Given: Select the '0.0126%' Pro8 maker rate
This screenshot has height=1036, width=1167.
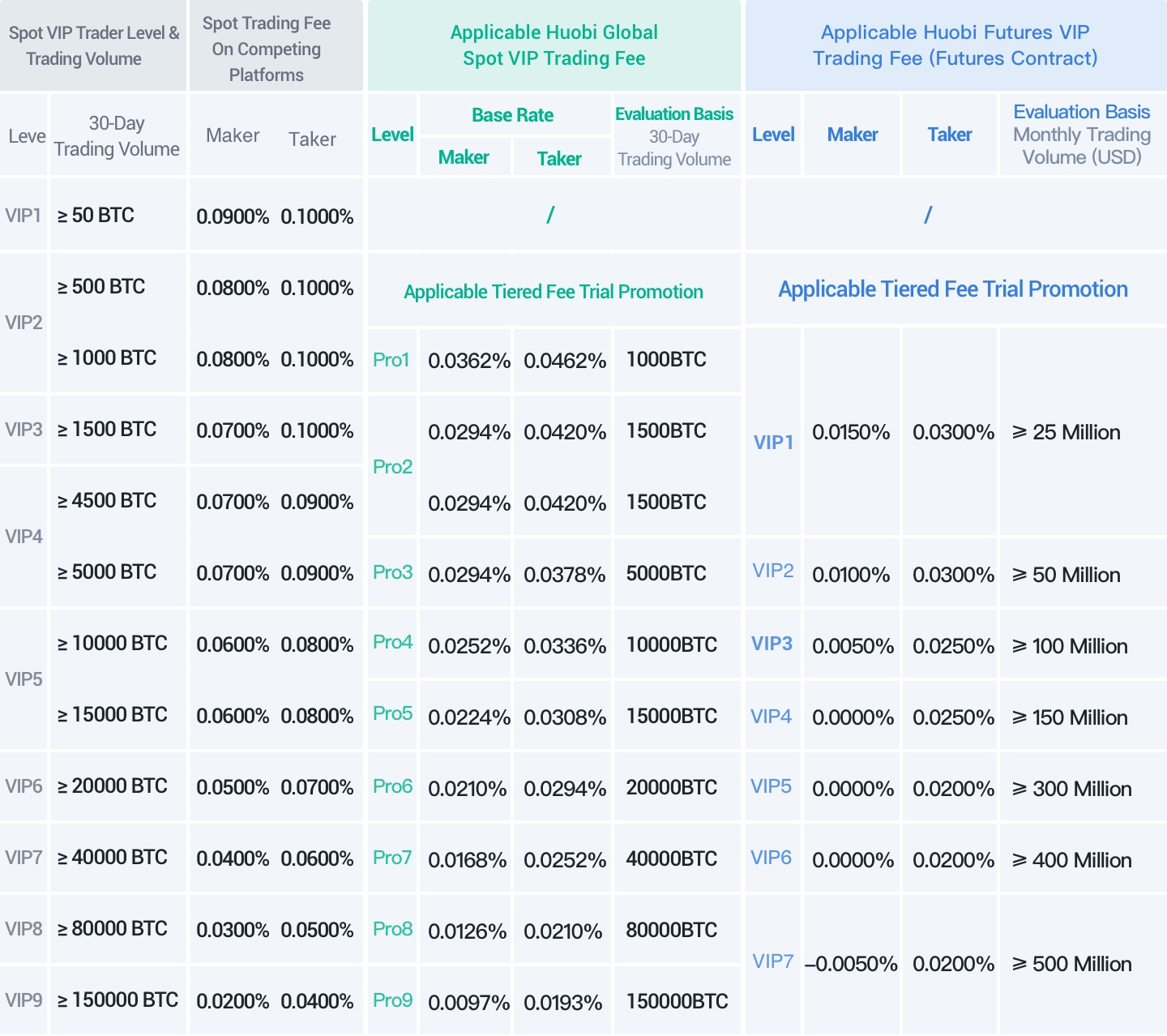Looking at the screenshot, I should (468, 931).
